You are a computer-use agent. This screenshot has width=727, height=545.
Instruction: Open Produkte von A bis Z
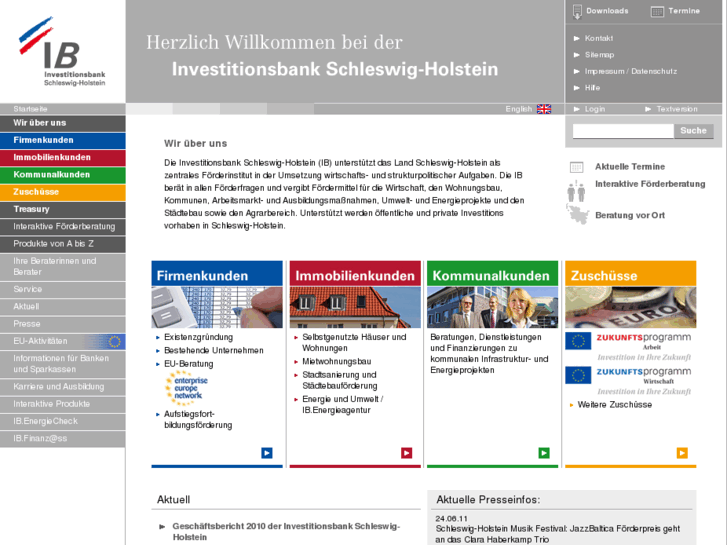tap(63, 244)
